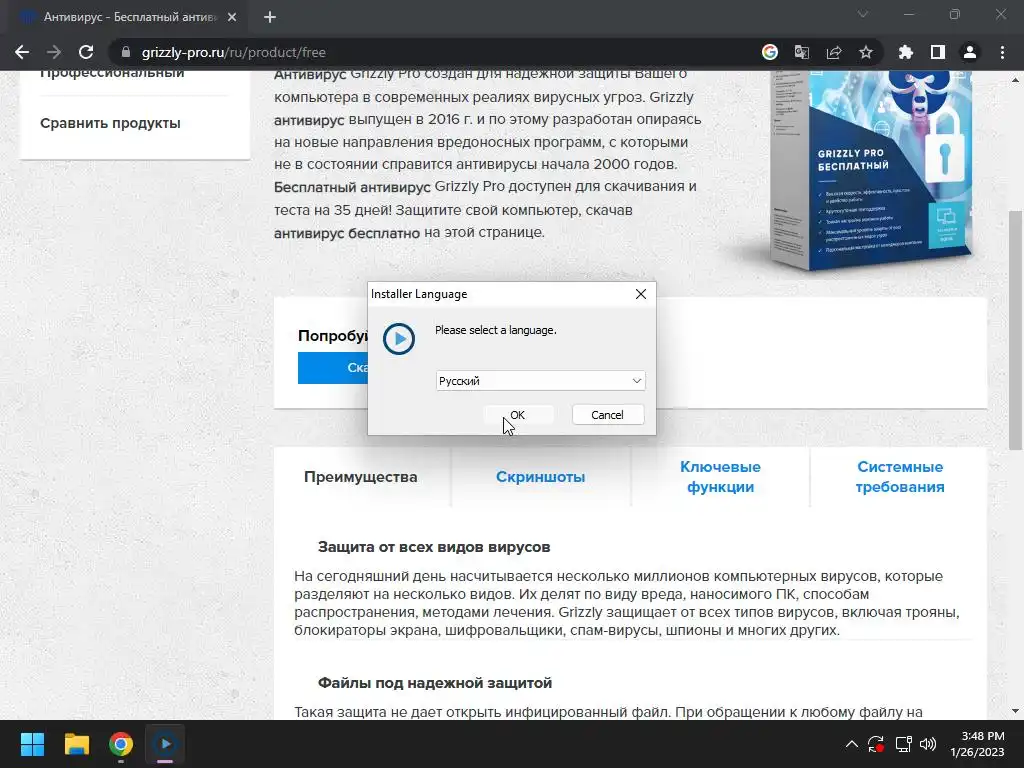Bookmark this tab with star
The image size is (1024, 768).
(866, 52)
